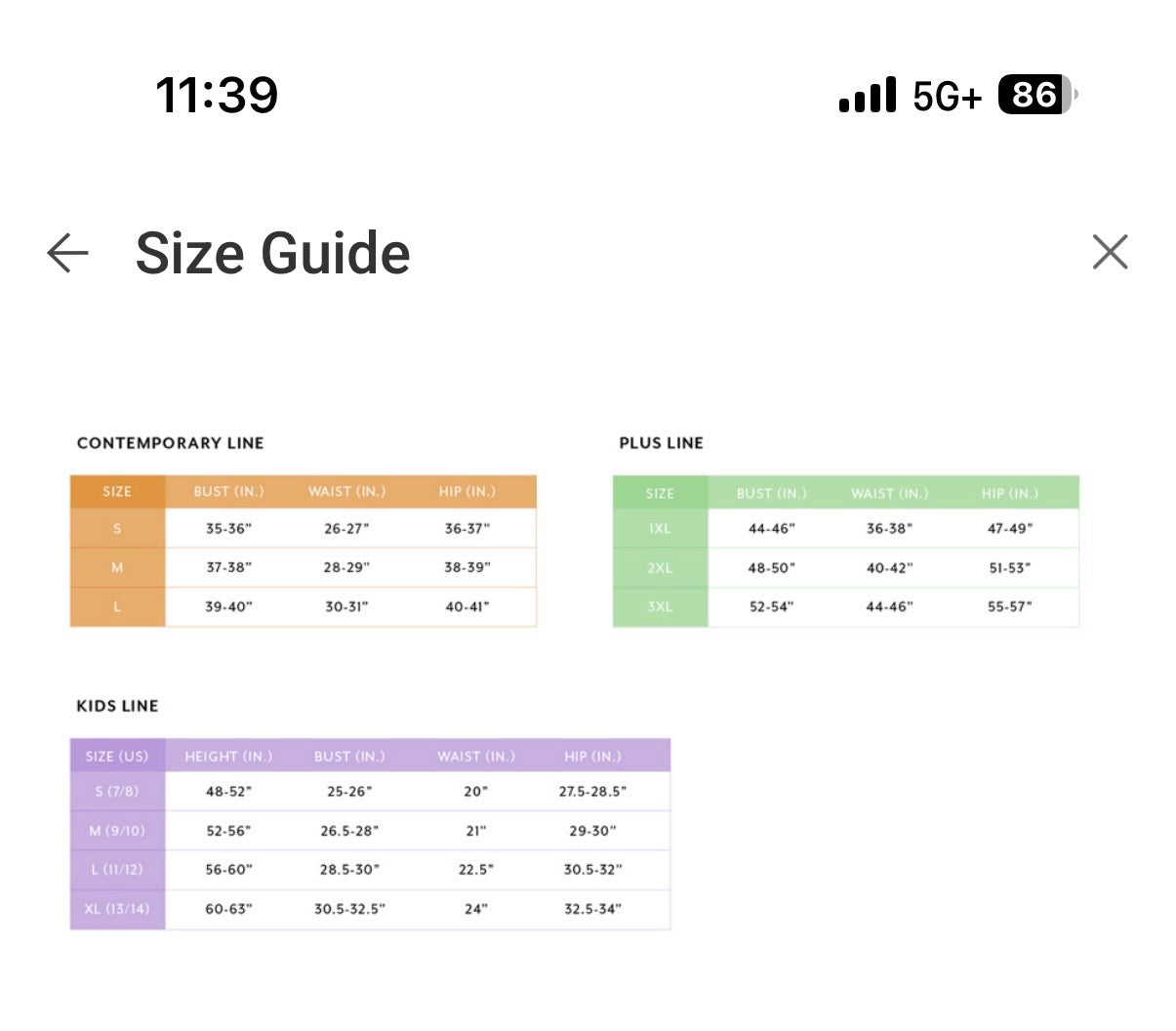Tap the Size Guide title
The image size is (1176, 1031).
coord(272,253)
